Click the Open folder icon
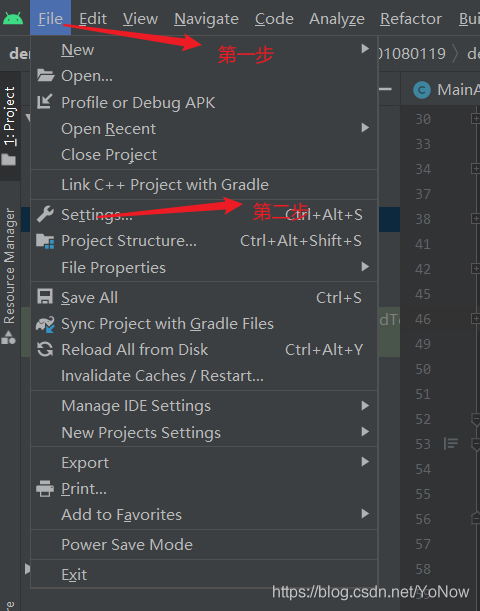The width and height of the screenshot is (480, 611). pos(45,75)
